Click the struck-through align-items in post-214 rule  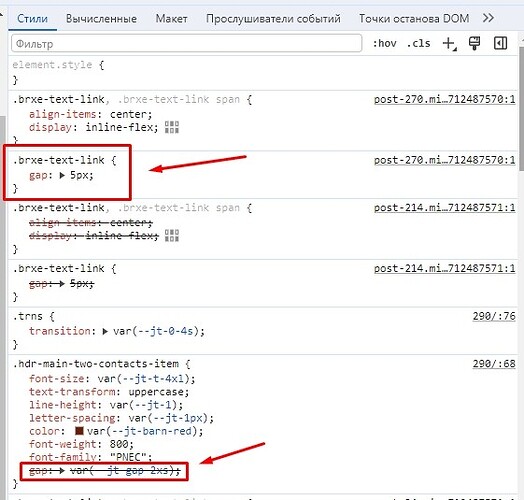click(91, 223)
